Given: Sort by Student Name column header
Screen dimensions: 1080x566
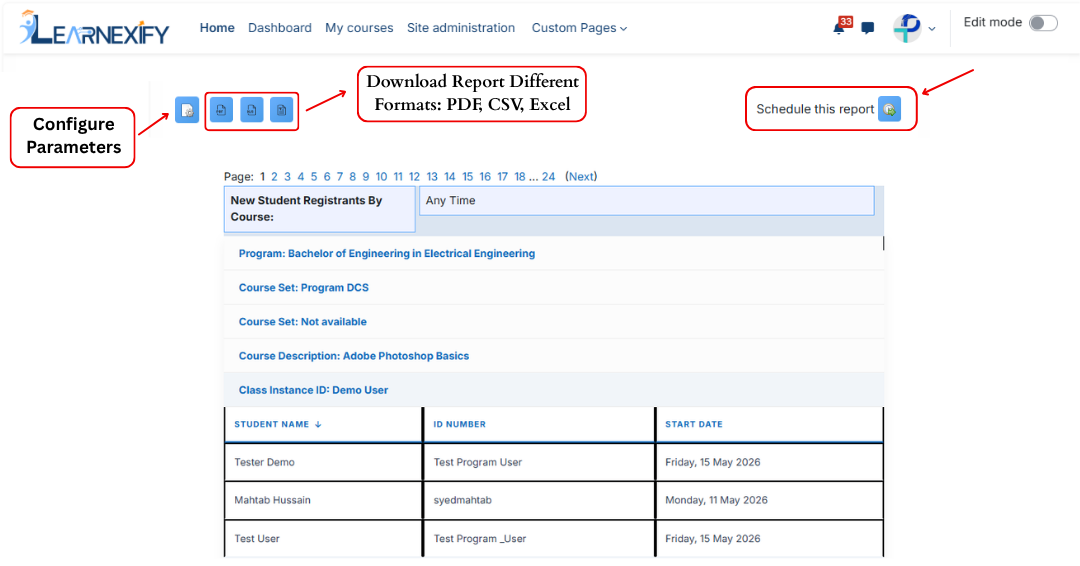Looking at the screenshot, I should [x=271, y=425].
